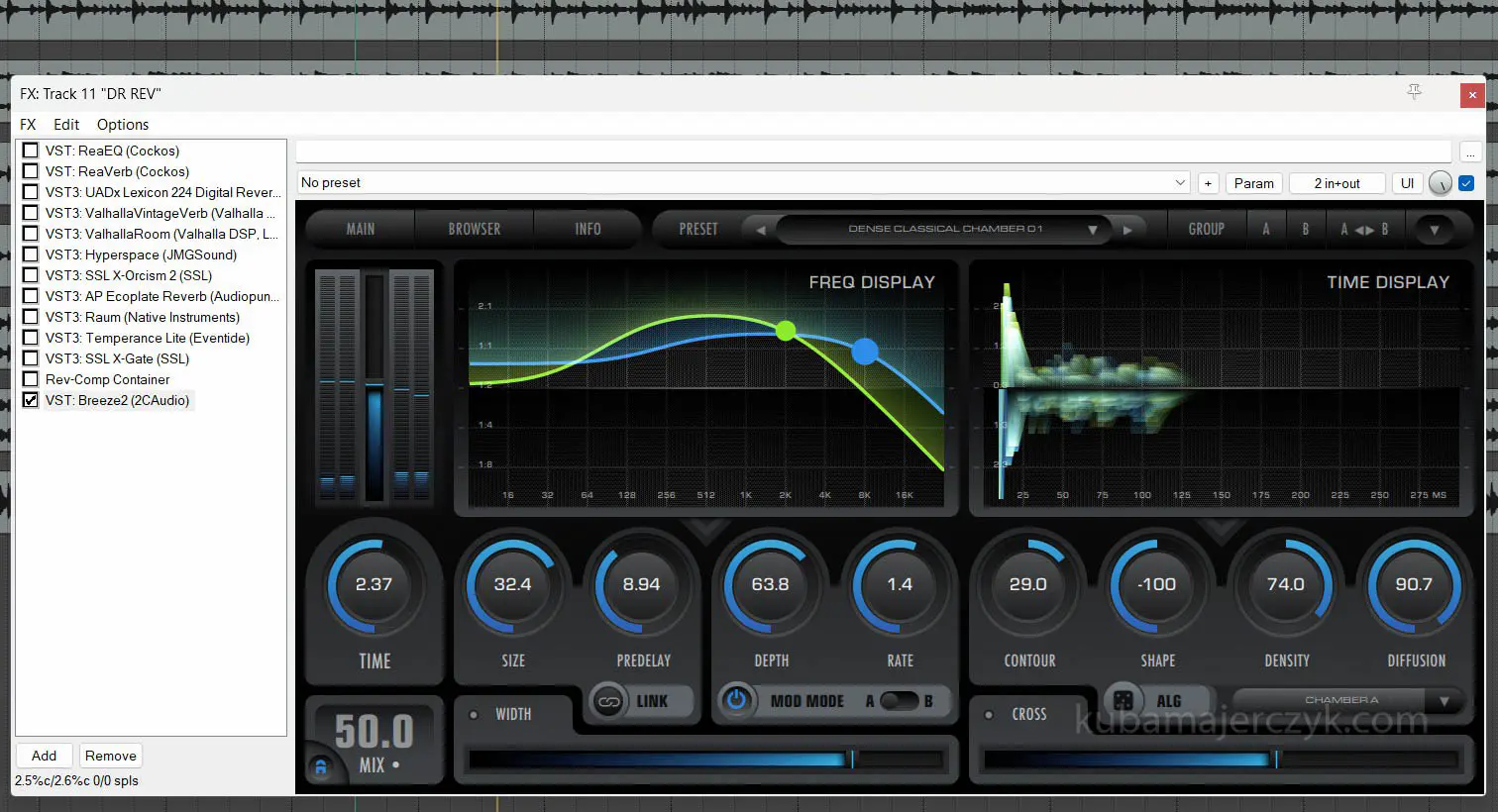Click the pin window icon
The width and height of the screenshot is (1498, 812).
coord(1414,92)
